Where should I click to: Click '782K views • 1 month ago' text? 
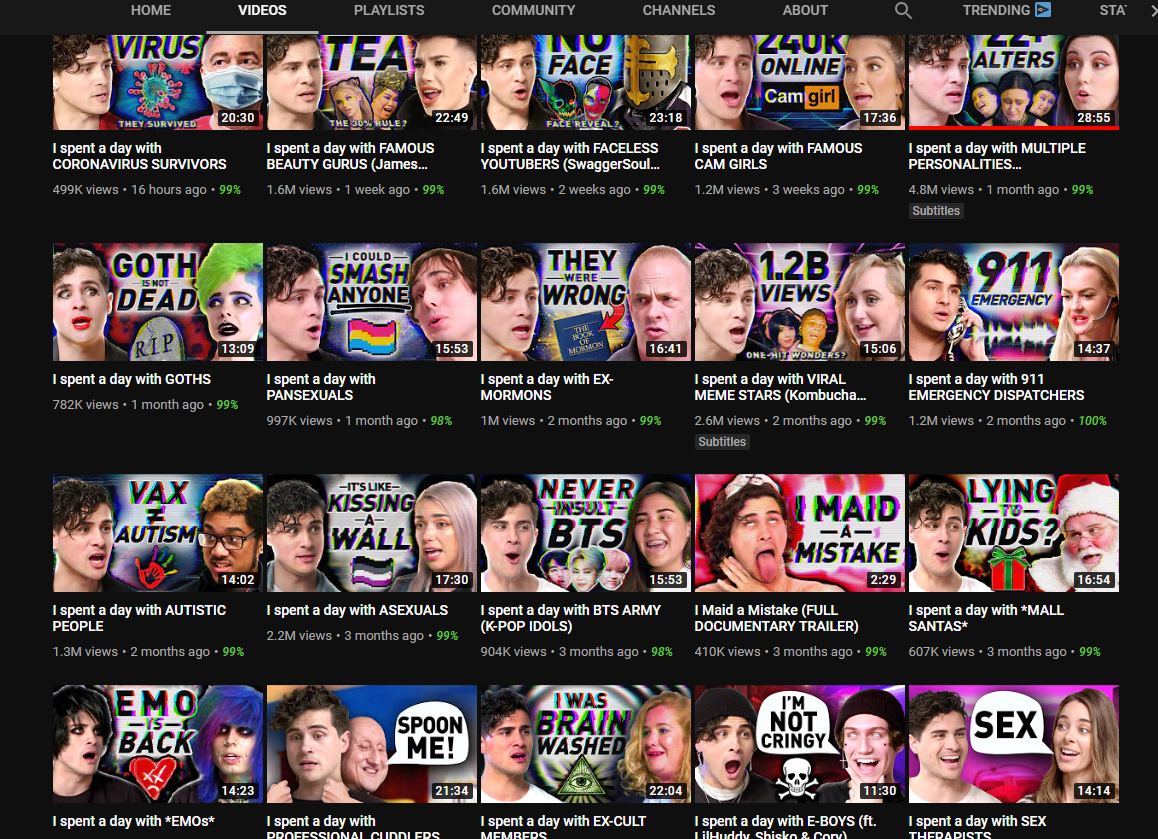(x=128, y=405)
